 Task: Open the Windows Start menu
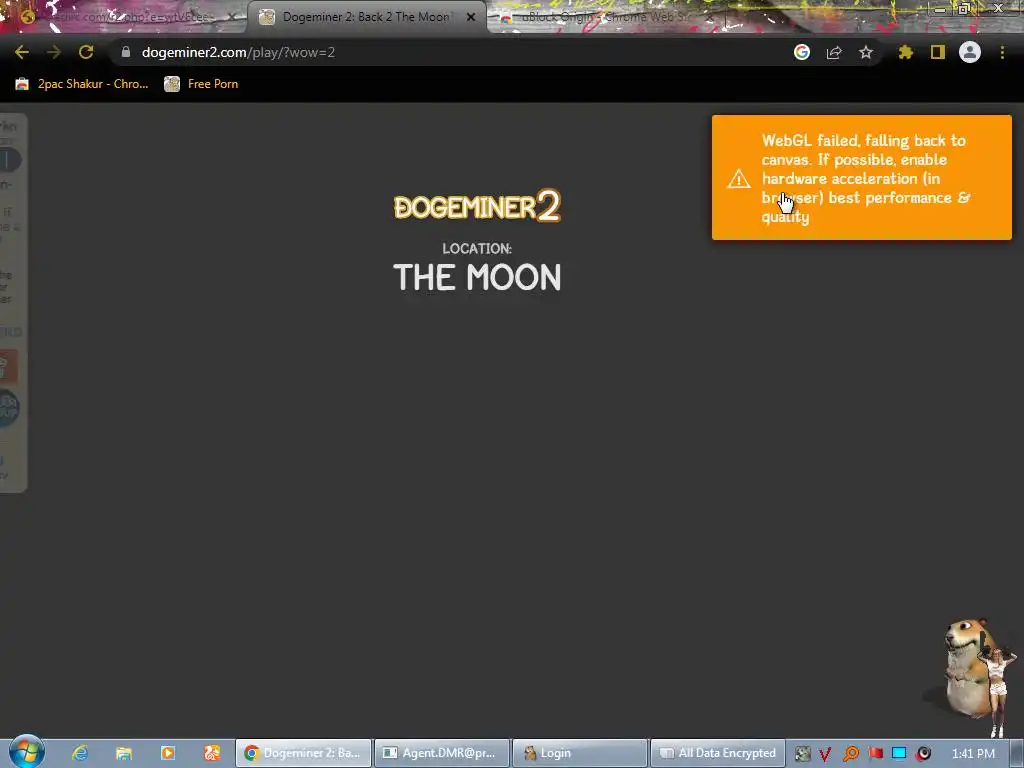coord(26,752)
